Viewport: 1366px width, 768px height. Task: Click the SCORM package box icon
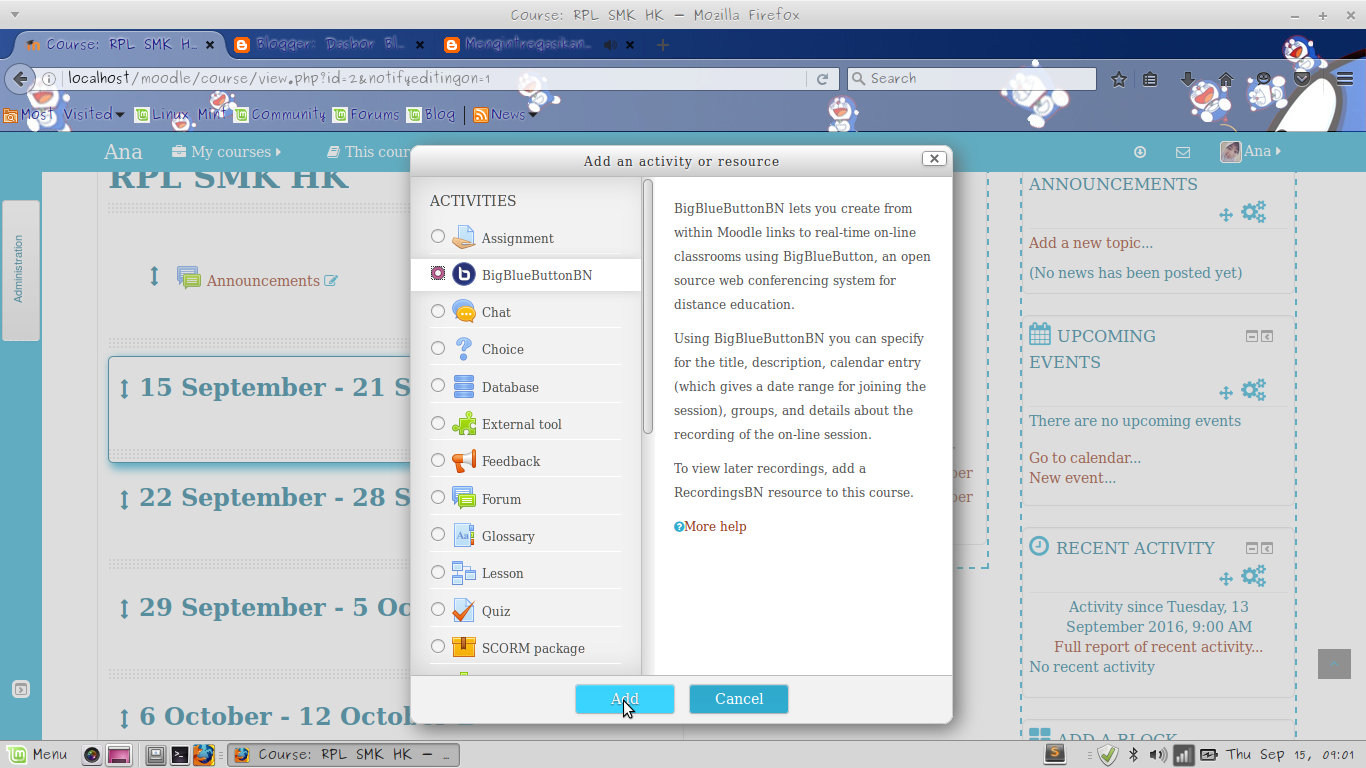tap(463, 647)
